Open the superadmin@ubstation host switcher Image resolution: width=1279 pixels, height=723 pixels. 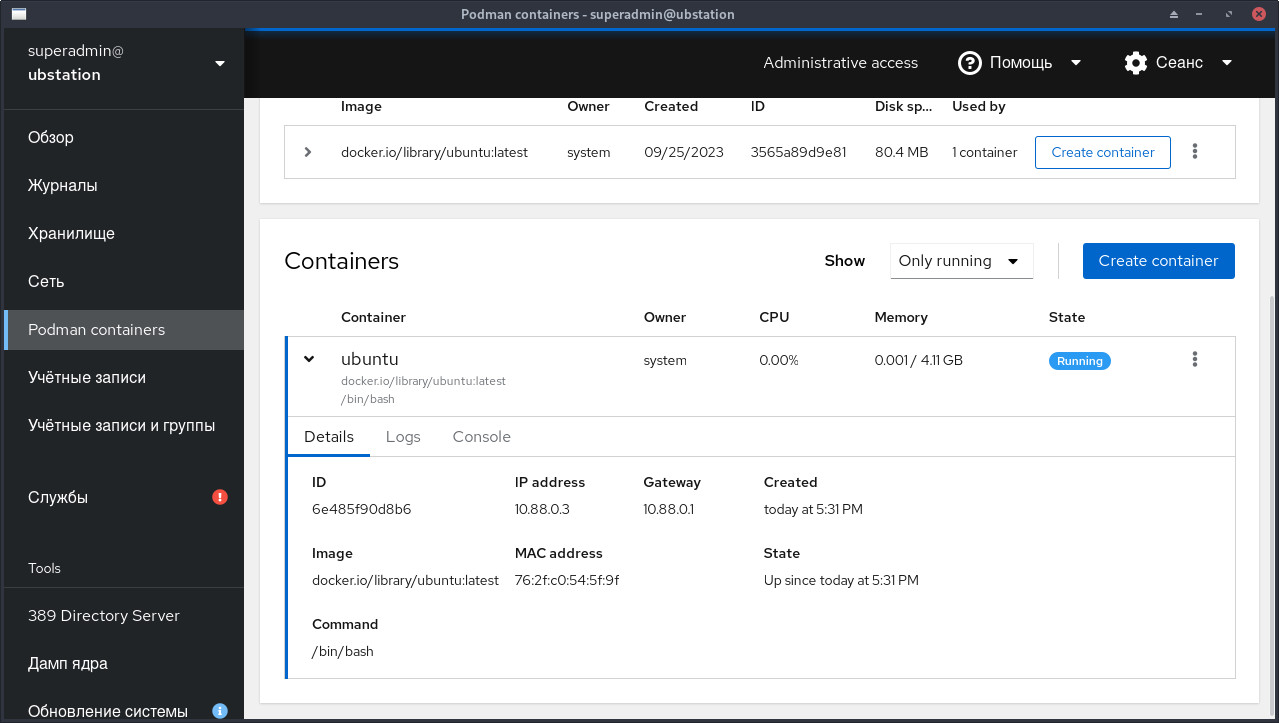point(123,63)
